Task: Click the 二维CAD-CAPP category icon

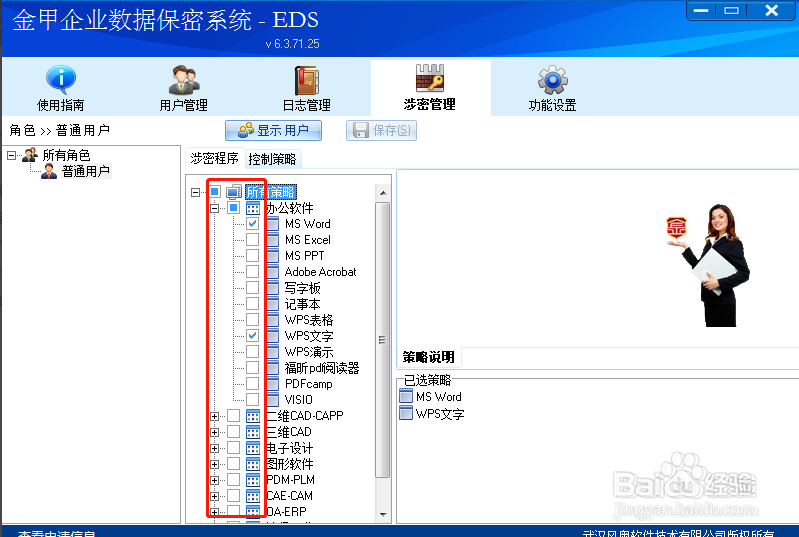Action: coord(253,416)
